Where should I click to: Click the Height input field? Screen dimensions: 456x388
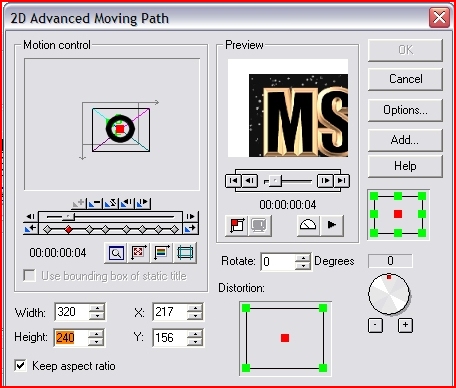click(x=71, y=338)
